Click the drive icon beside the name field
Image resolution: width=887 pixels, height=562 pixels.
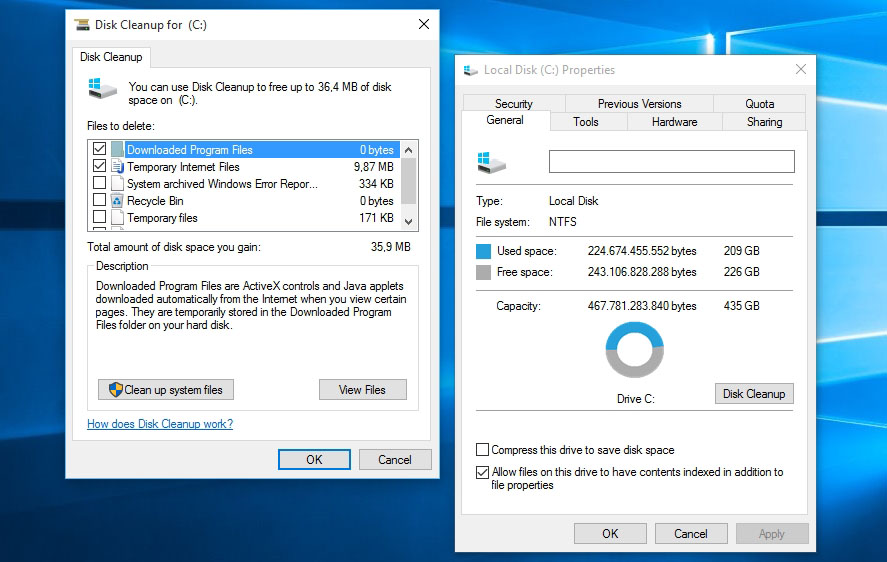tap(491, 162)
